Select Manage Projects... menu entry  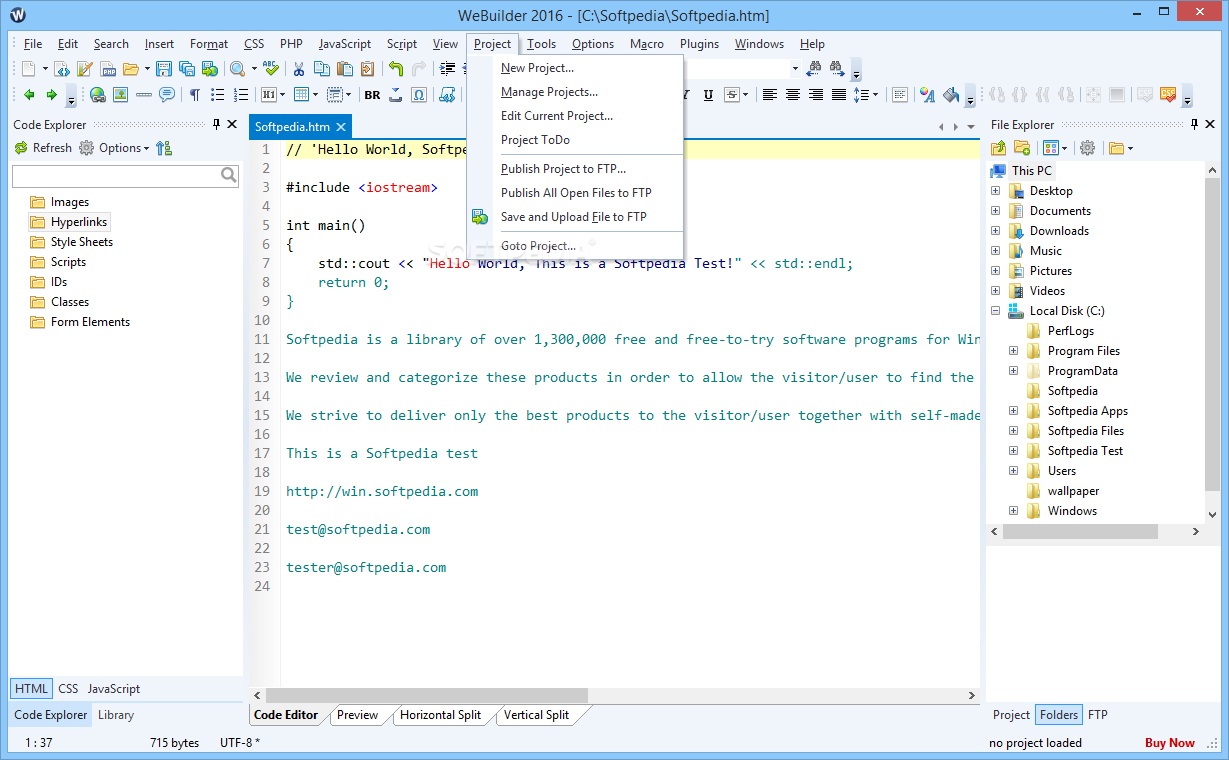point(575,92)
